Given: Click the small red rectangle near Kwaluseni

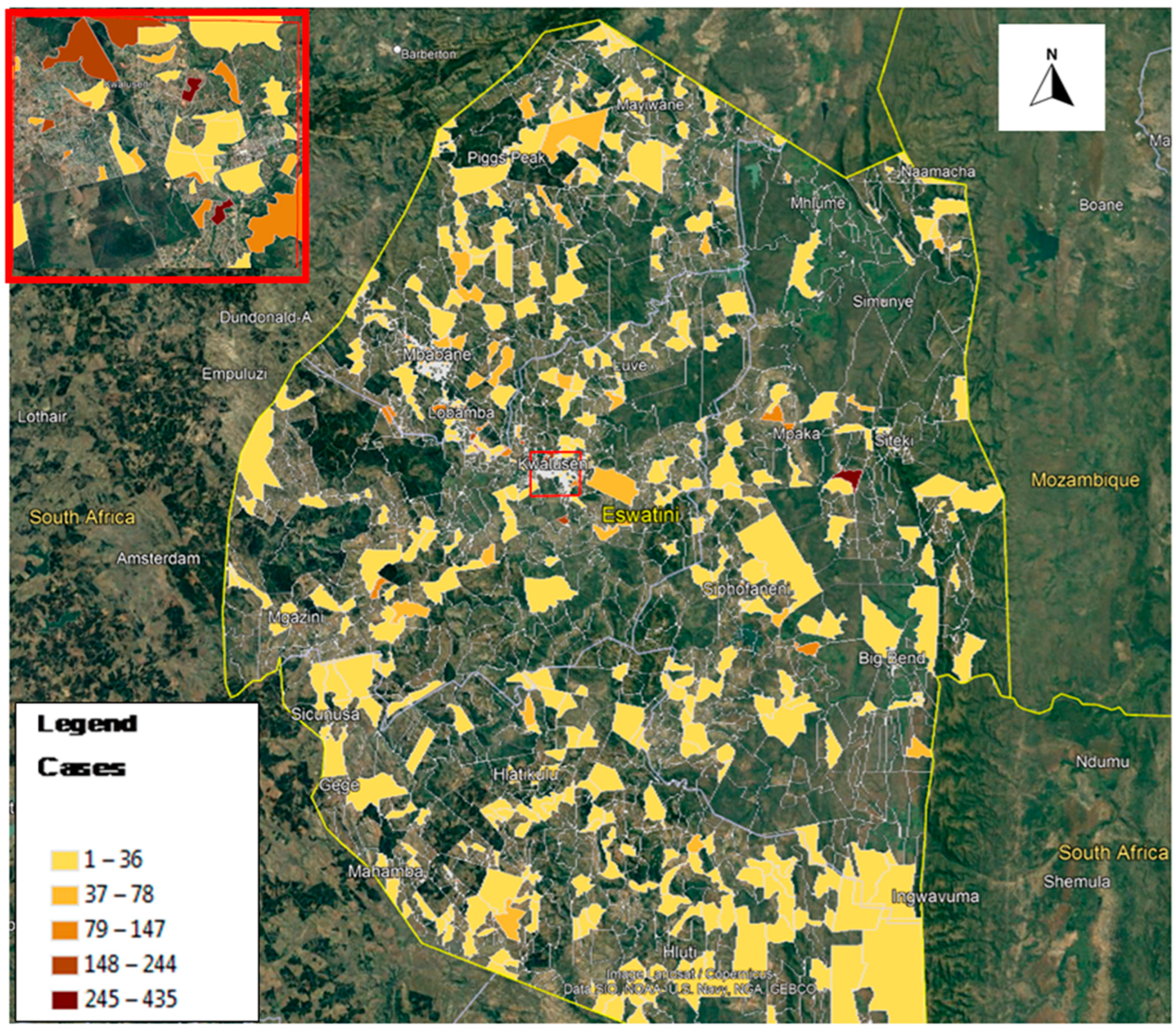Looking at the screenshot, I should 555,474.
